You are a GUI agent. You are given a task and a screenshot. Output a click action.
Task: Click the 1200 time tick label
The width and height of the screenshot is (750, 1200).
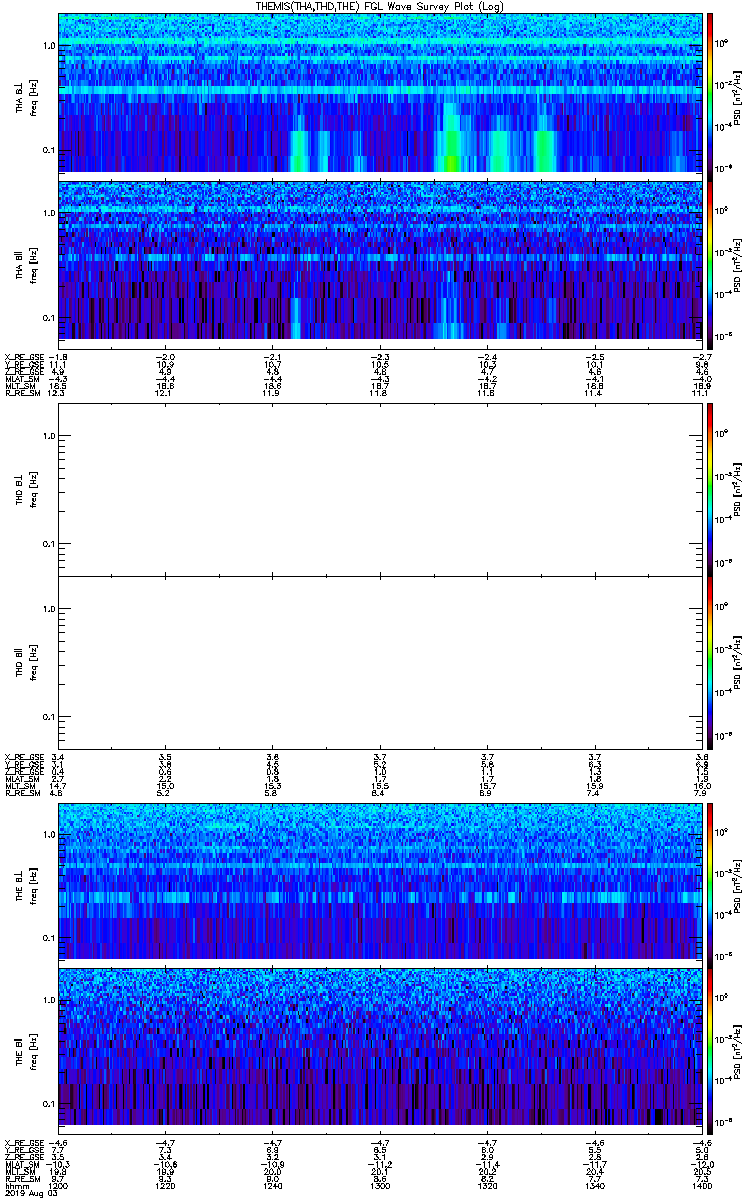[59, 1186]
